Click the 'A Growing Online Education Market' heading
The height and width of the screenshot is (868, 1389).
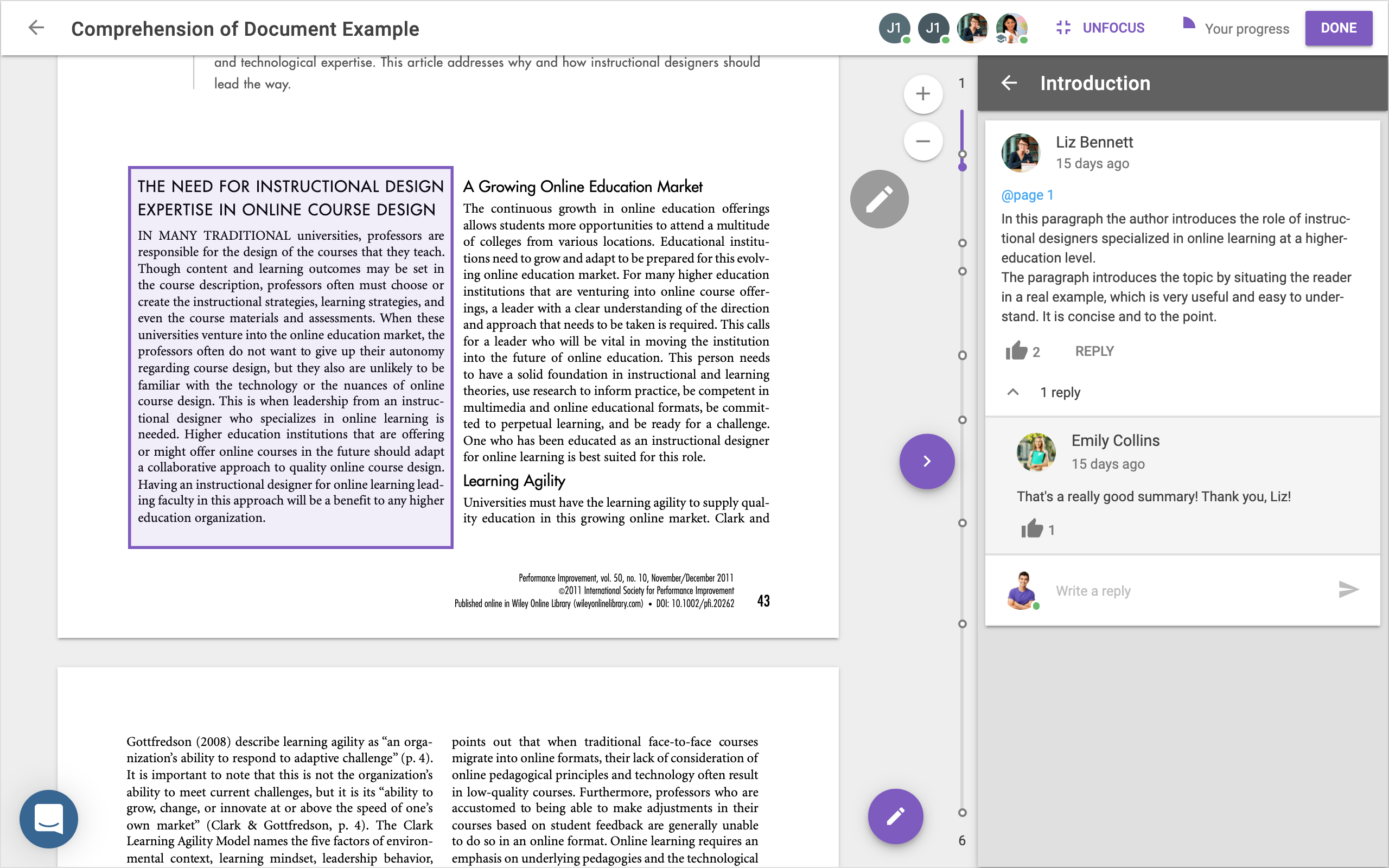tap(583, 187)
